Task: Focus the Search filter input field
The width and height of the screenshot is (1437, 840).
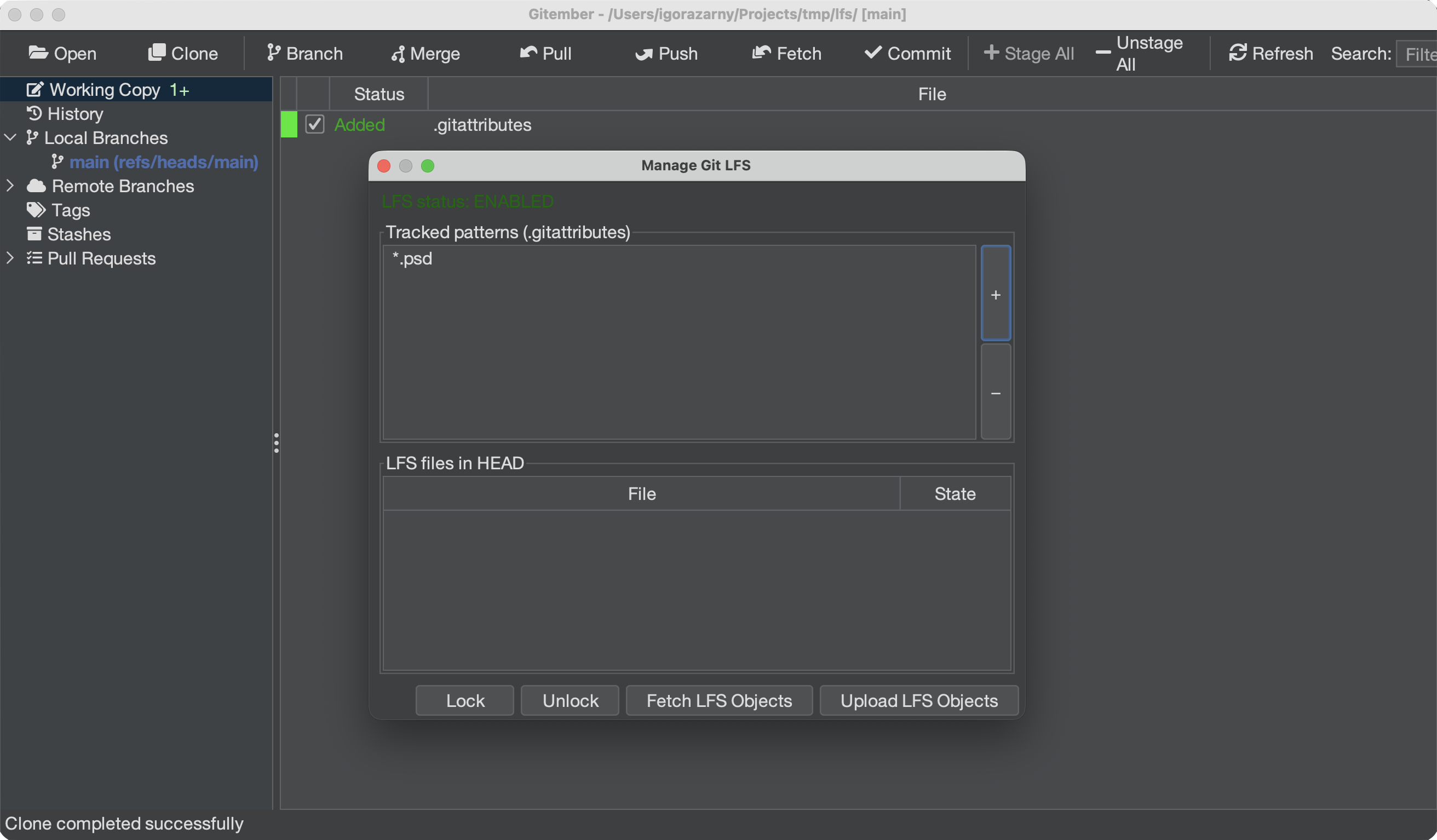Action: [x=1417, y=54]
